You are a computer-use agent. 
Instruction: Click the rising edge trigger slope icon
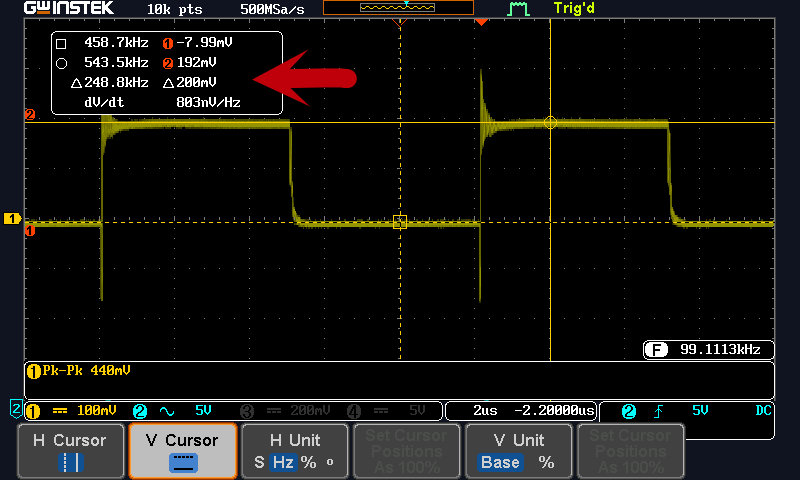[659, 411]
